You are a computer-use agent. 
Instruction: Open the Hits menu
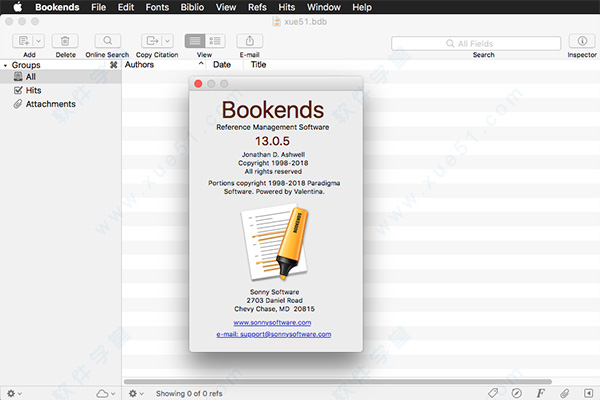click(x=287, y=7)
